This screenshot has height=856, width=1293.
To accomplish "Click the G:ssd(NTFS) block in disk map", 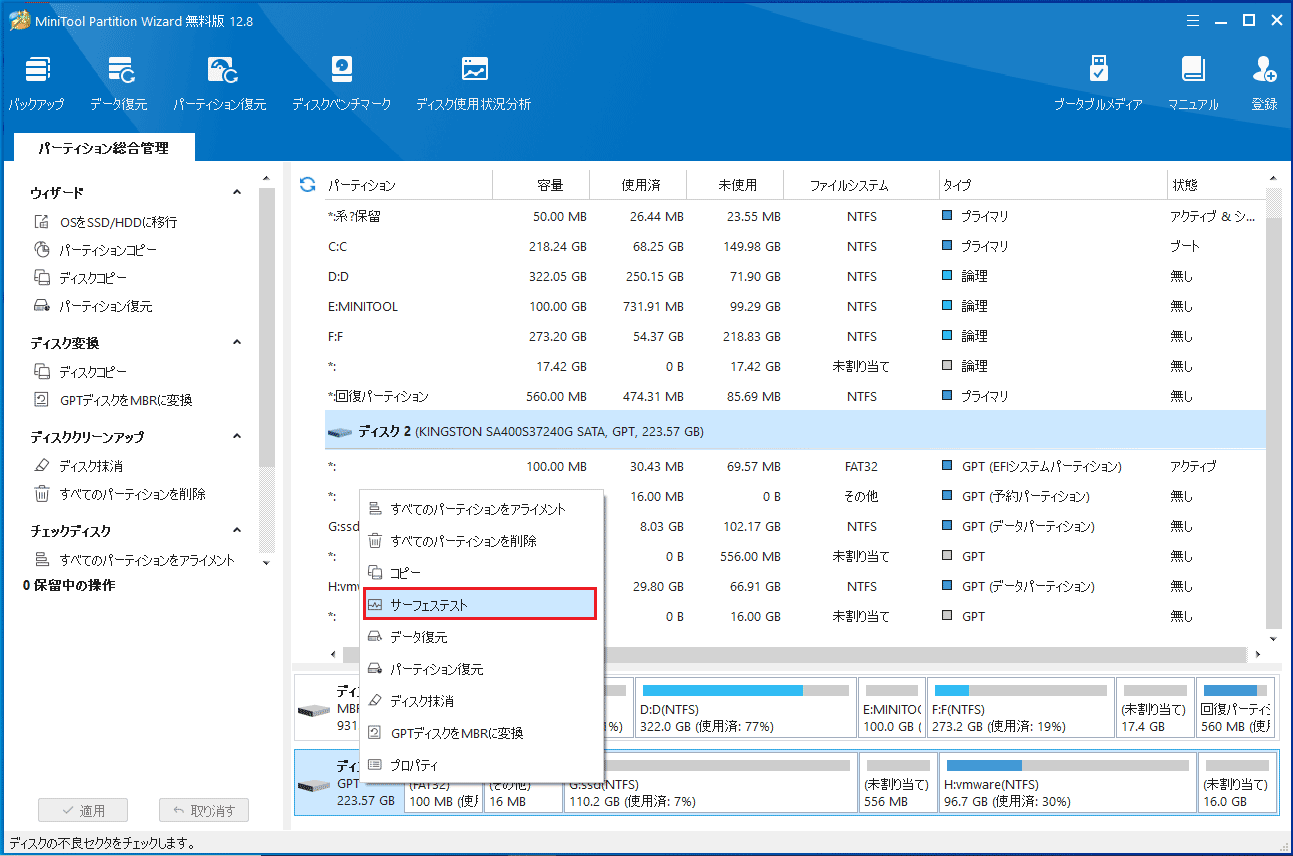I will click(710, 781).
